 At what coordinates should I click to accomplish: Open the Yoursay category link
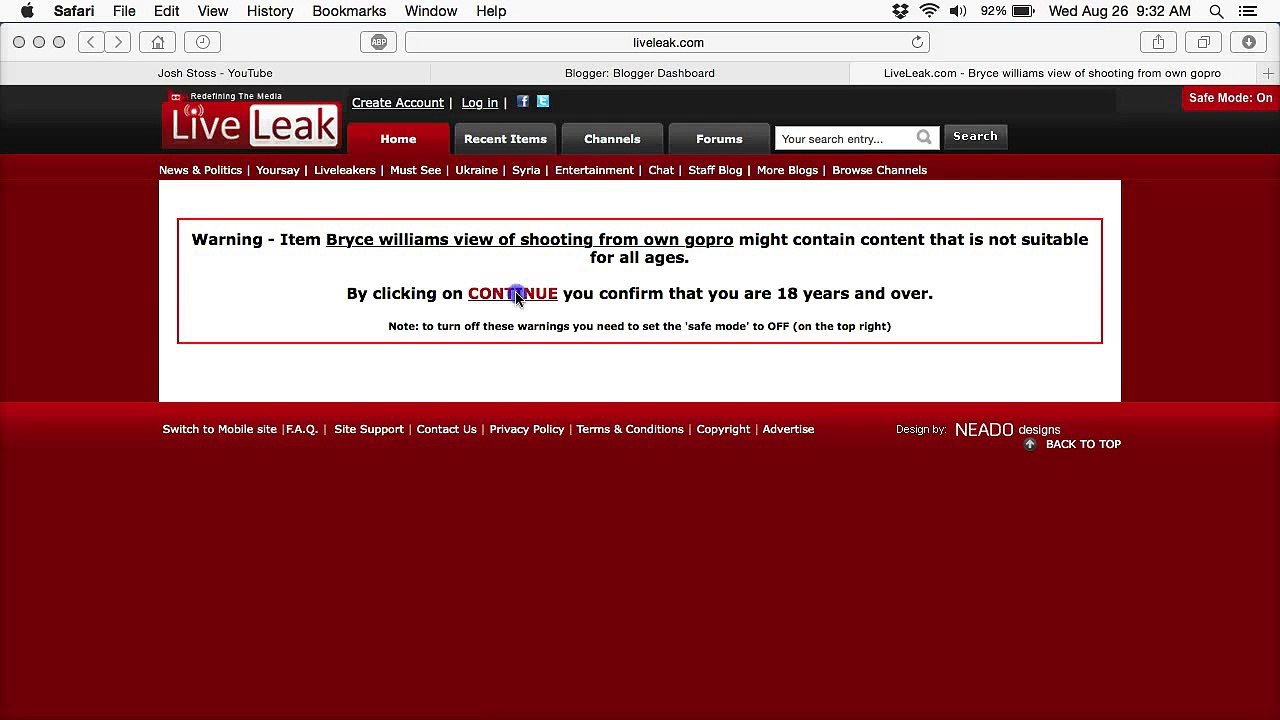pos(278,170)
